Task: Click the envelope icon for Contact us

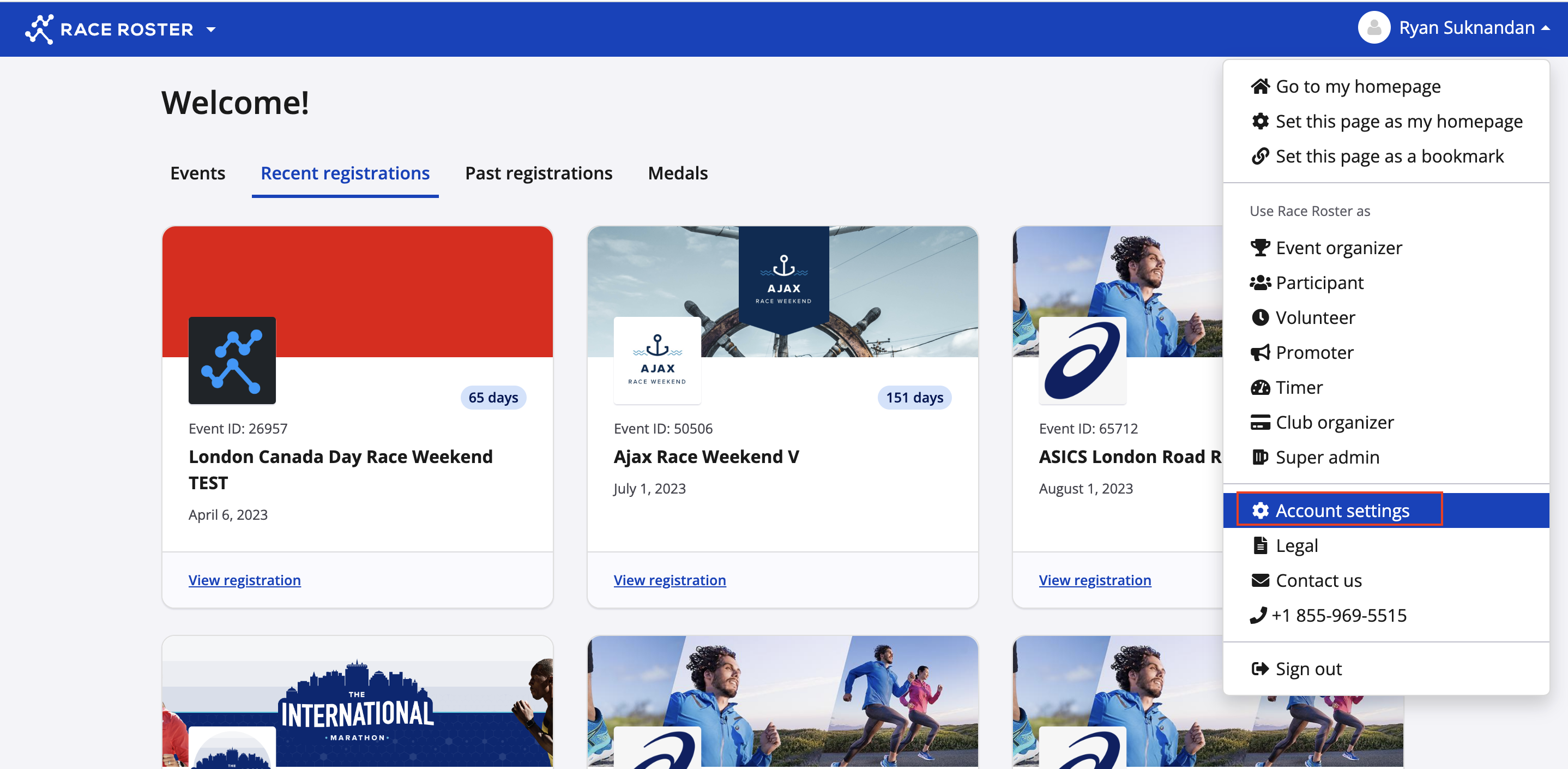Action: [x=1259, y=580]
